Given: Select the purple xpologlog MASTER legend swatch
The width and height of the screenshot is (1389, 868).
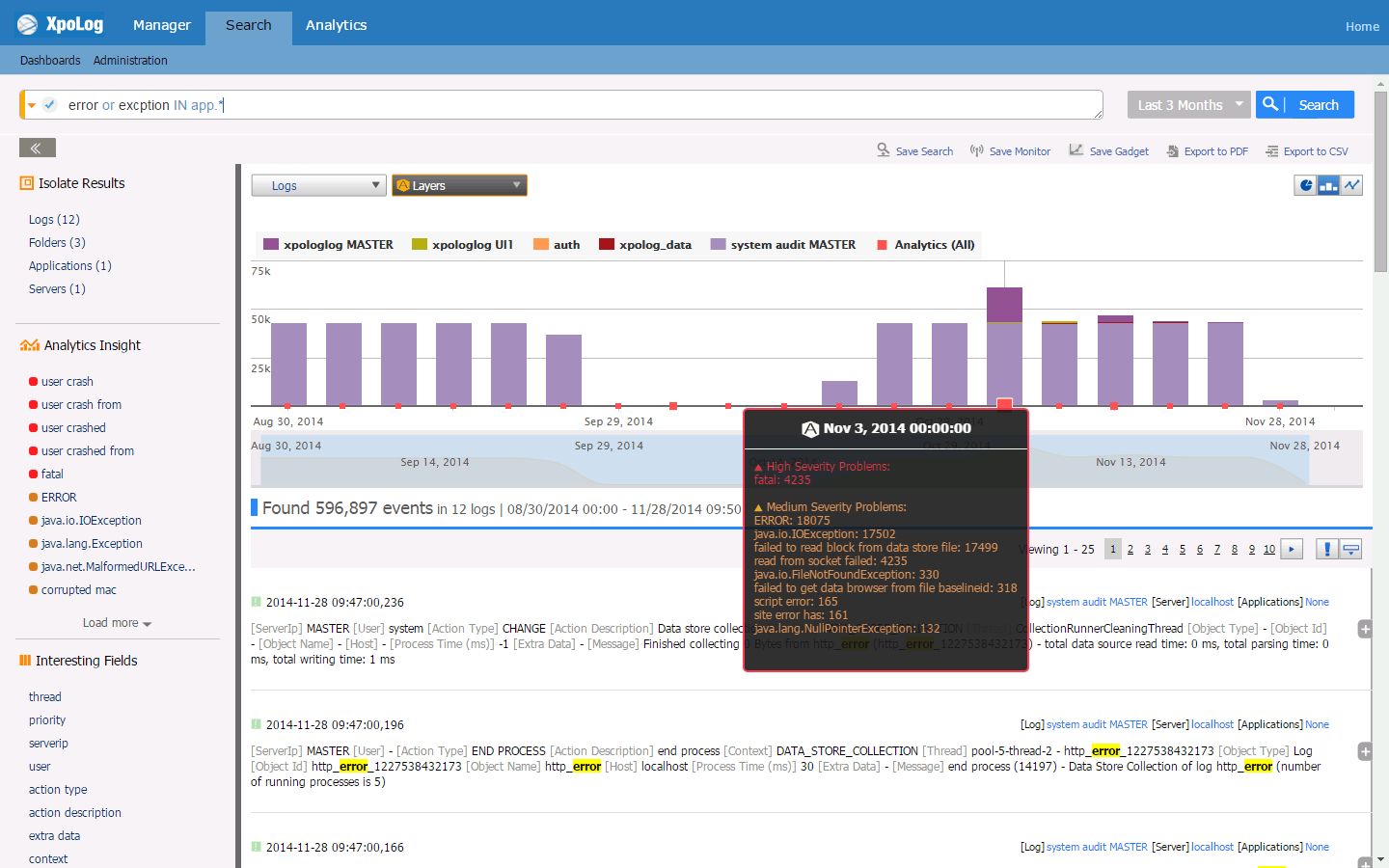Looking at the screenshot, I should [269, 244].
